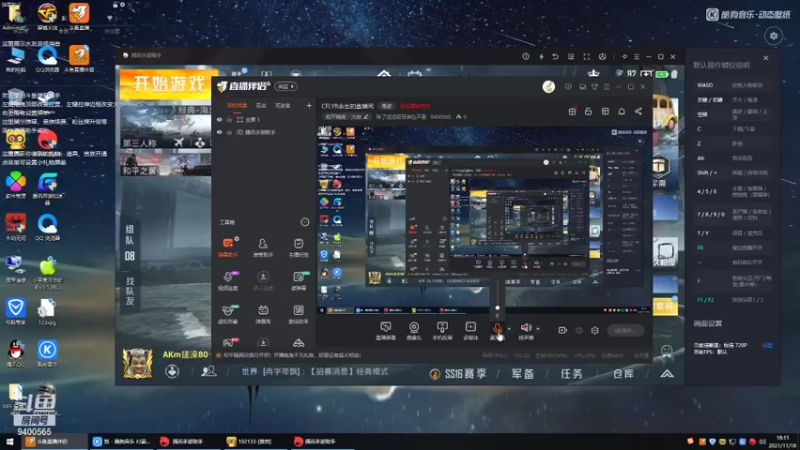Open the voice-changer microphone tool icon

click(228, 281)
